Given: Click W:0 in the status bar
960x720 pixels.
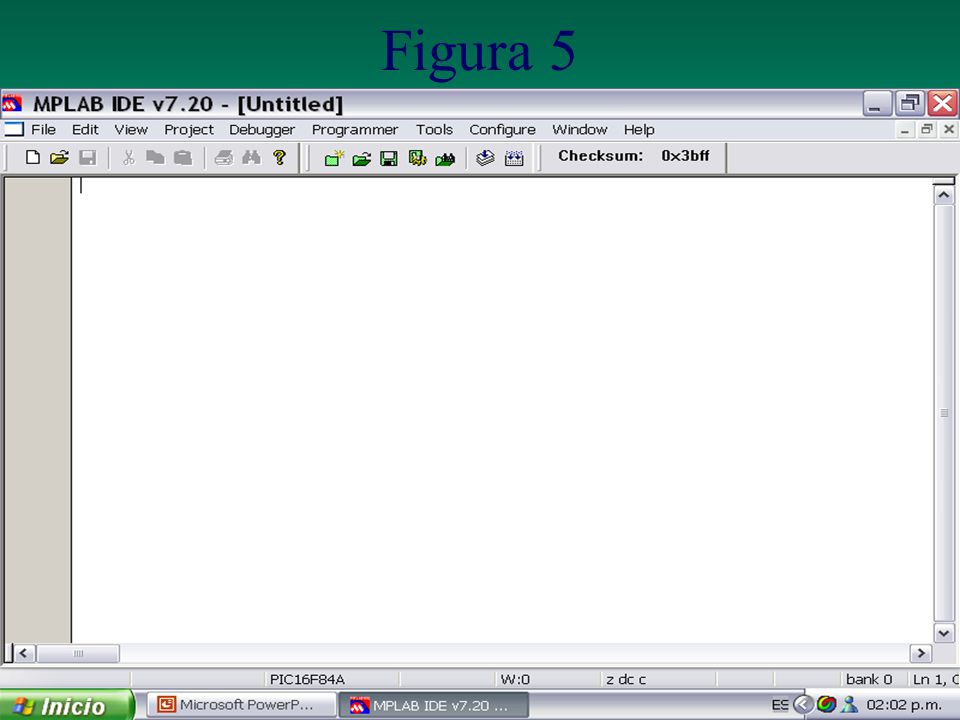Looking at the screenshot, I should 515,679.
